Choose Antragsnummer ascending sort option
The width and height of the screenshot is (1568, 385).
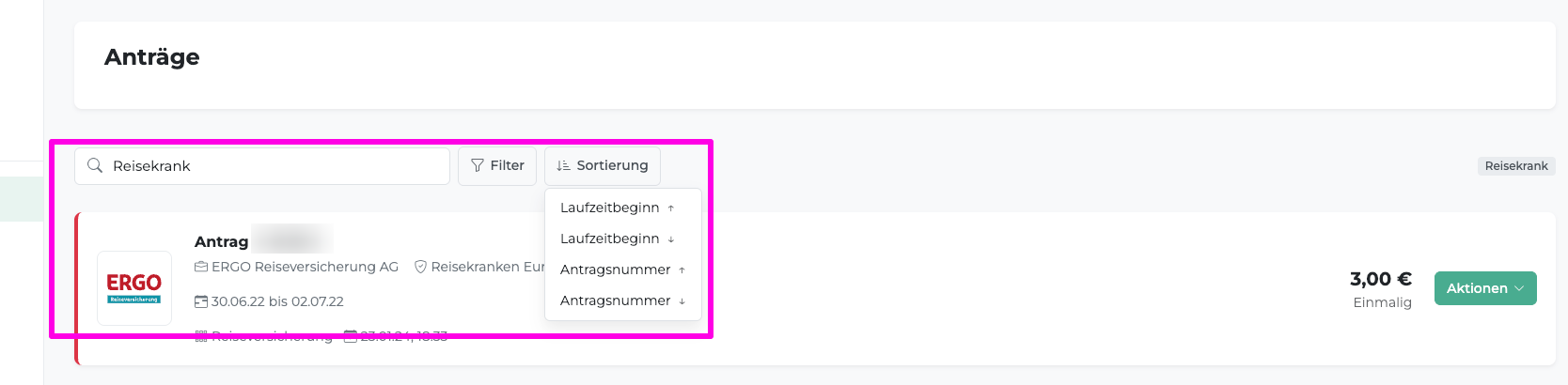(x=621, y=269)
